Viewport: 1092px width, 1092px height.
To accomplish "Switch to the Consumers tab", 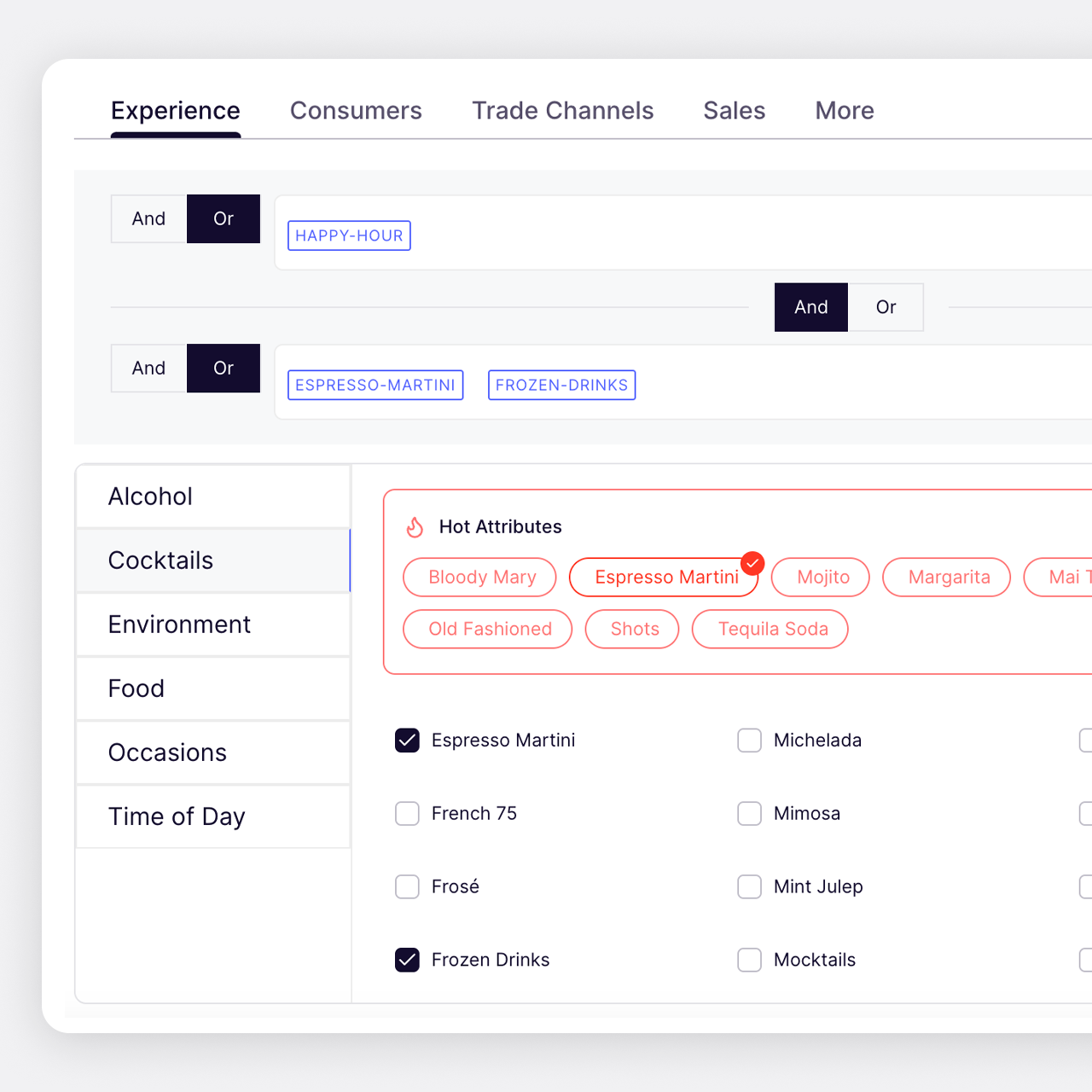I will pos(356,111).
